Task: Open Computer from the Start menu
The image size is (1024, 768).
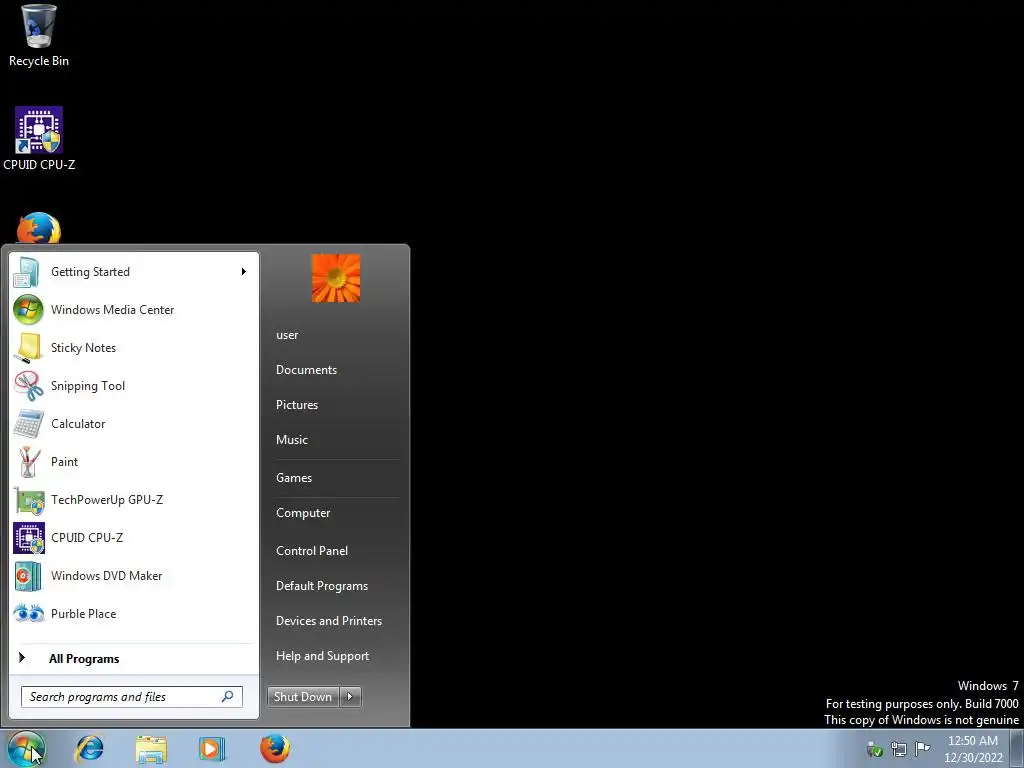Action: 303,513
